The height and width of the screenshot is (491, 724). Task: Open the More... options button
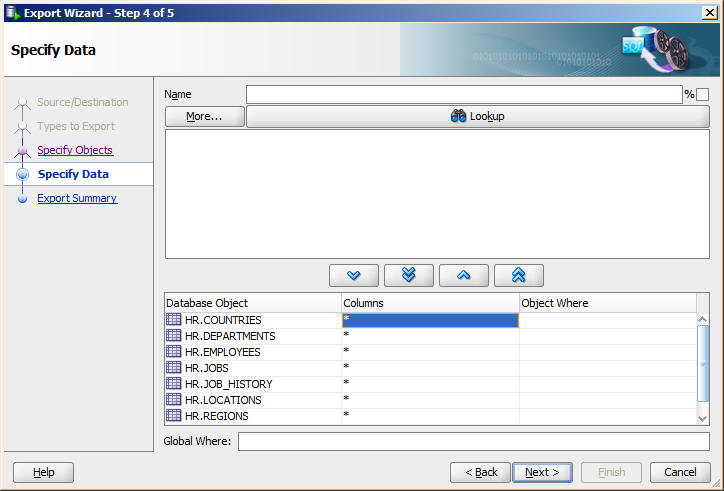tap(205, 116)
